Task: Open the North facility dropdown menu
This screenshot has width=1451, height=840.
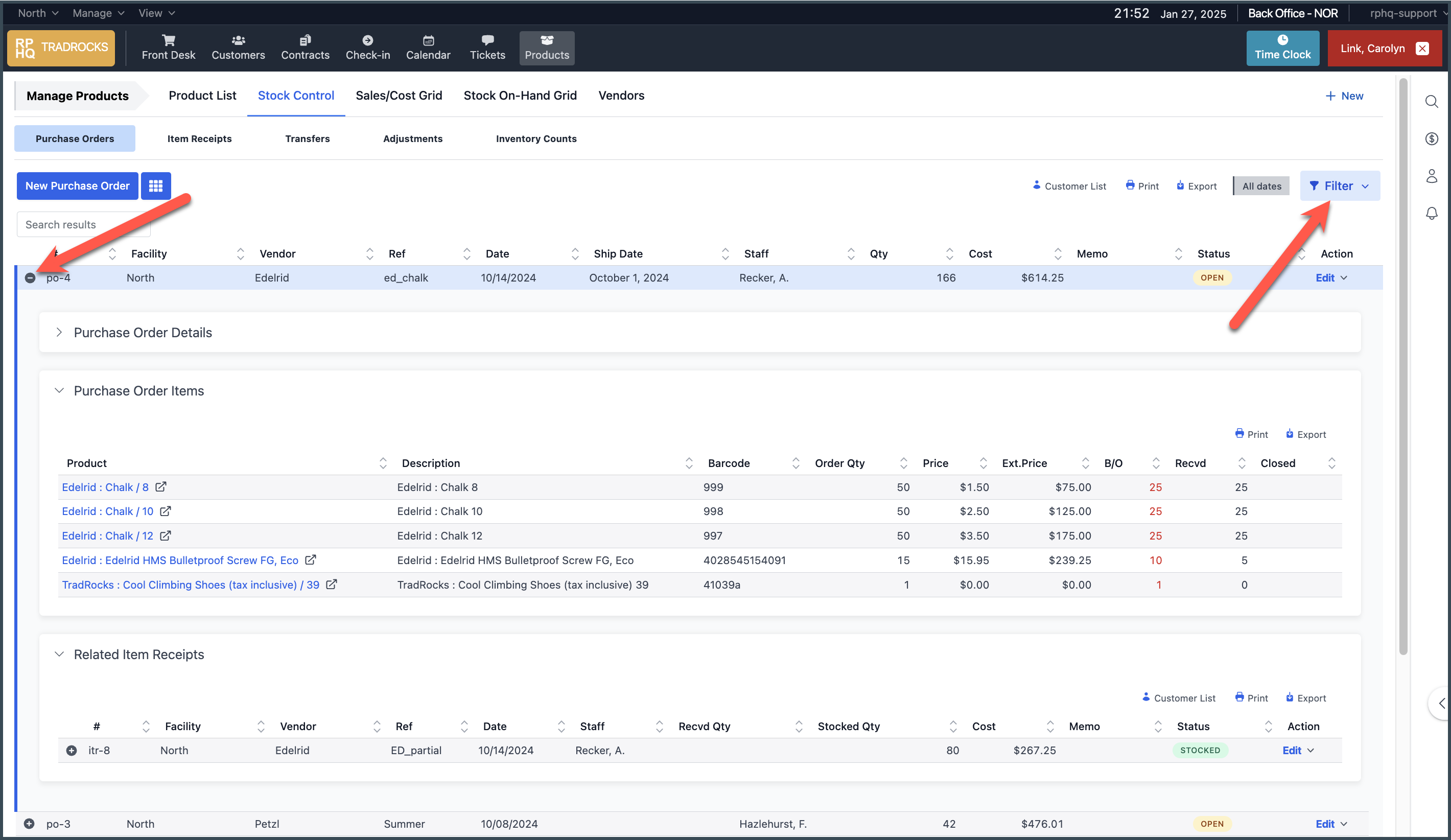Action: pyautogui.click(x=38, y=13)
